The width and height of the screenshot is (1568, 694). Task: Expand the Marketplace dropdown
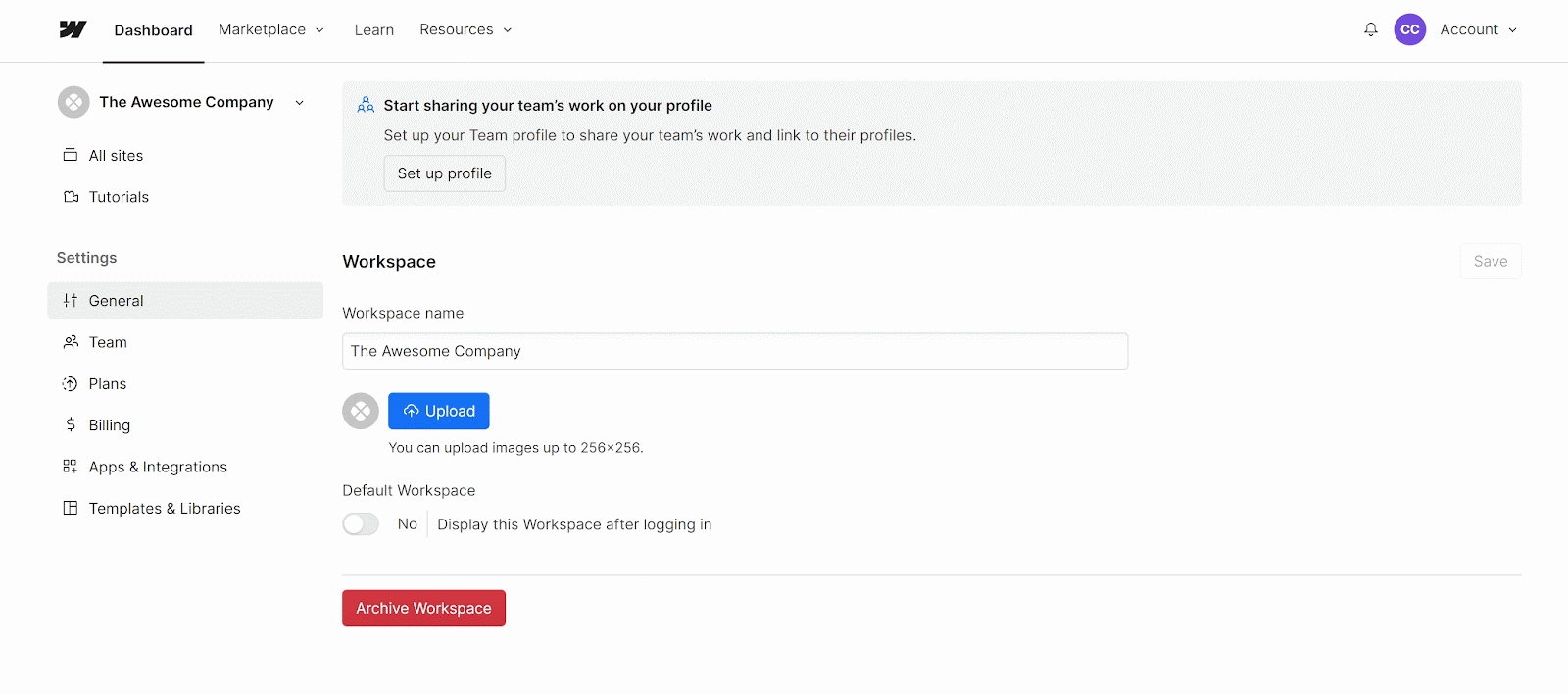pos(271,29)
